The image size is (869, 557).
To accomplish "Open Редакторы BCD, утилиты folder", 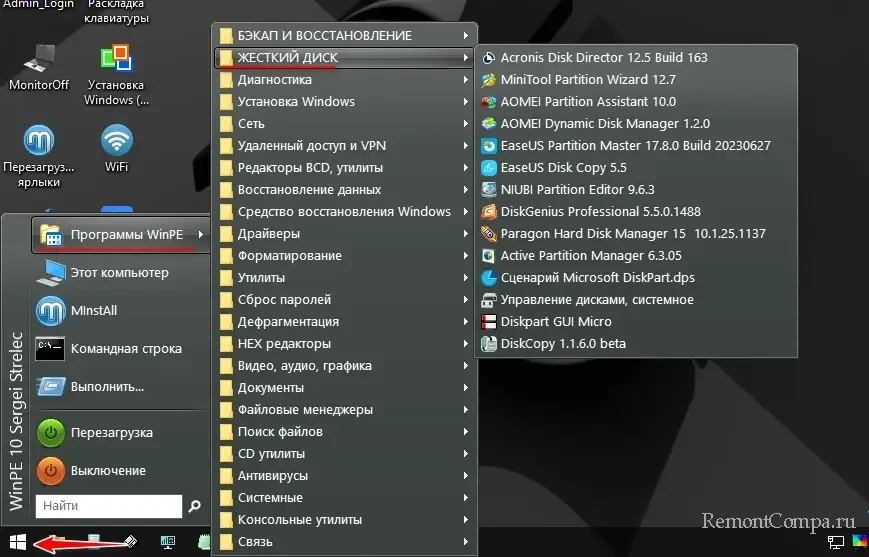I will [x=345, y=168].
